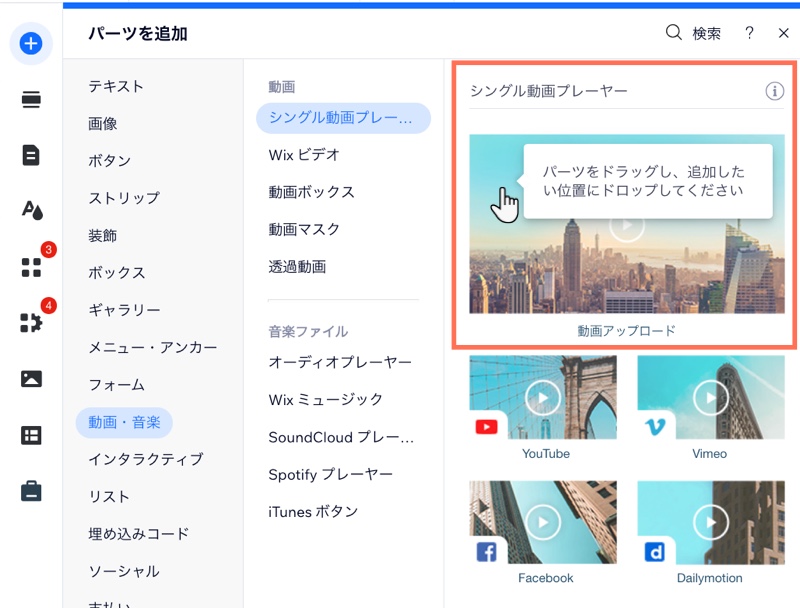The image size is (800, 608).
Task: Open the Add Elements plus icon
Action: coord(31,44)
